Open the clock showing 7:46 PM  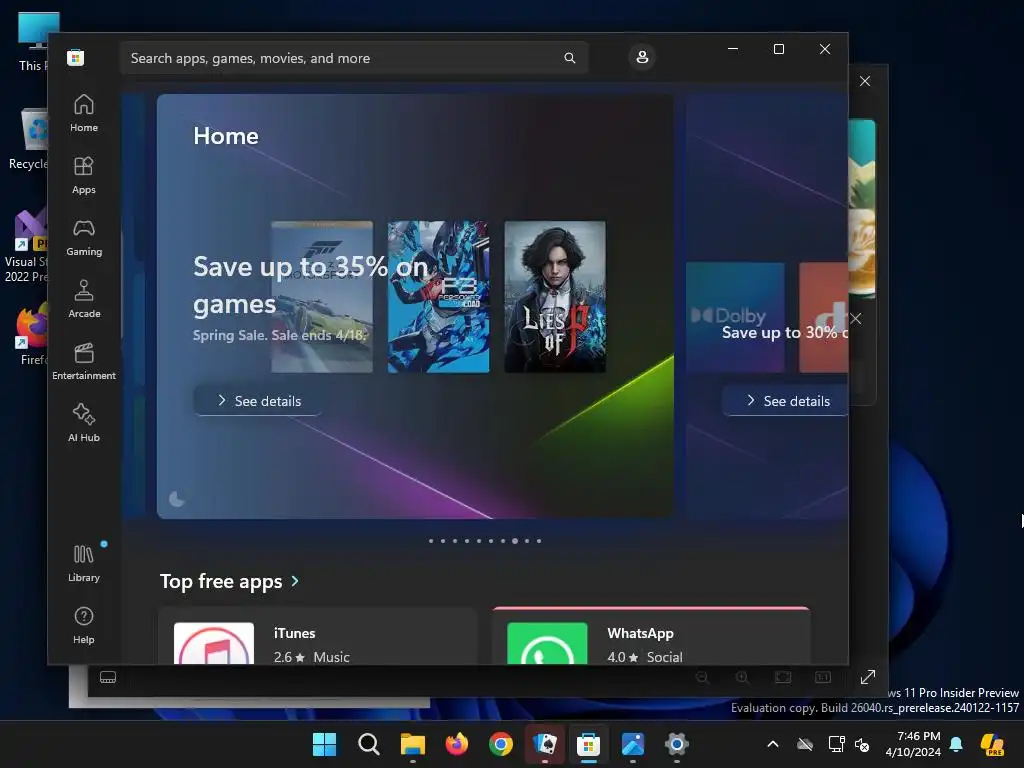click(914, 744)
